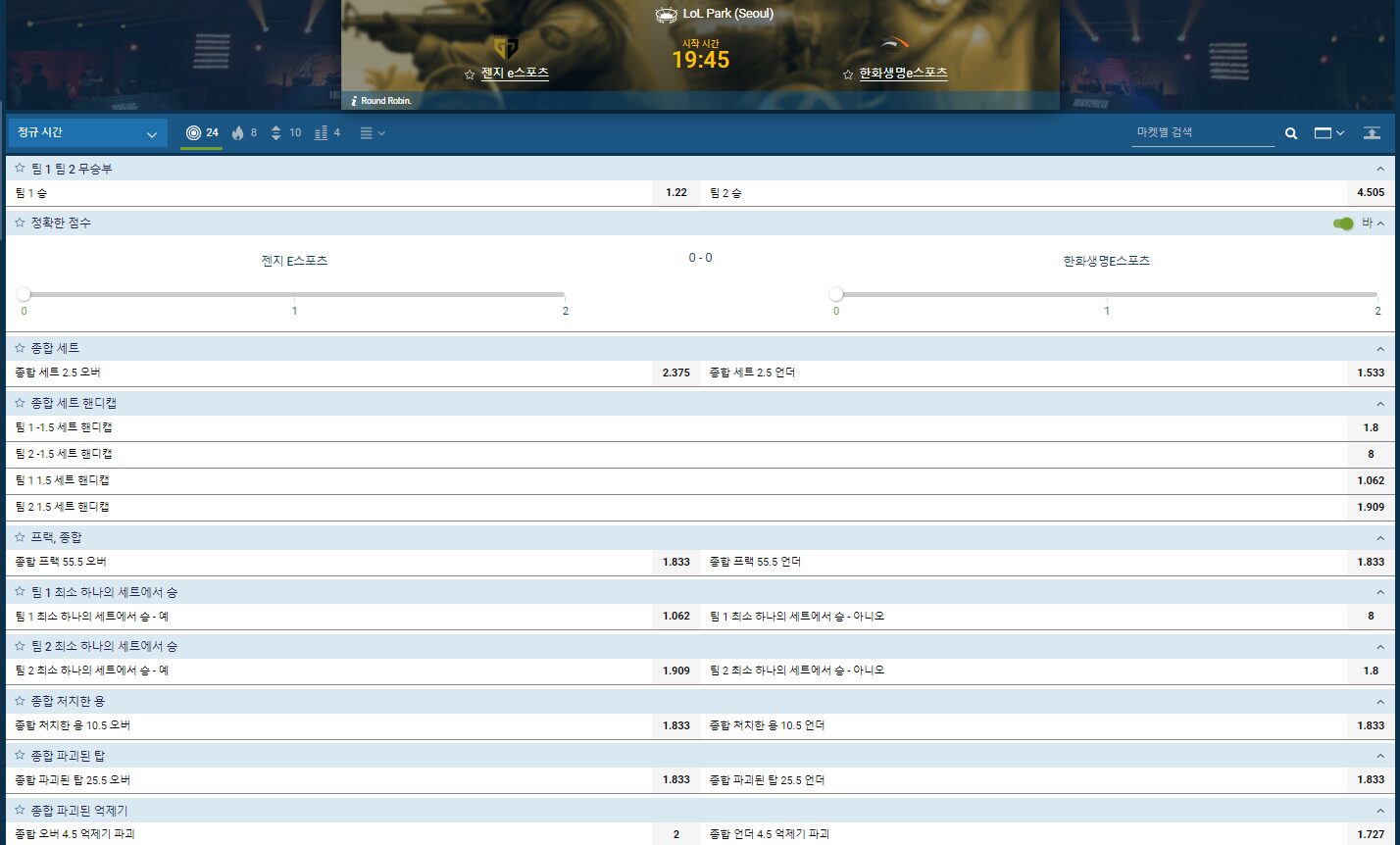Select the all markets tab showing 24
The width and height of the screenshot is (1400, 845).
coord(201,132)
